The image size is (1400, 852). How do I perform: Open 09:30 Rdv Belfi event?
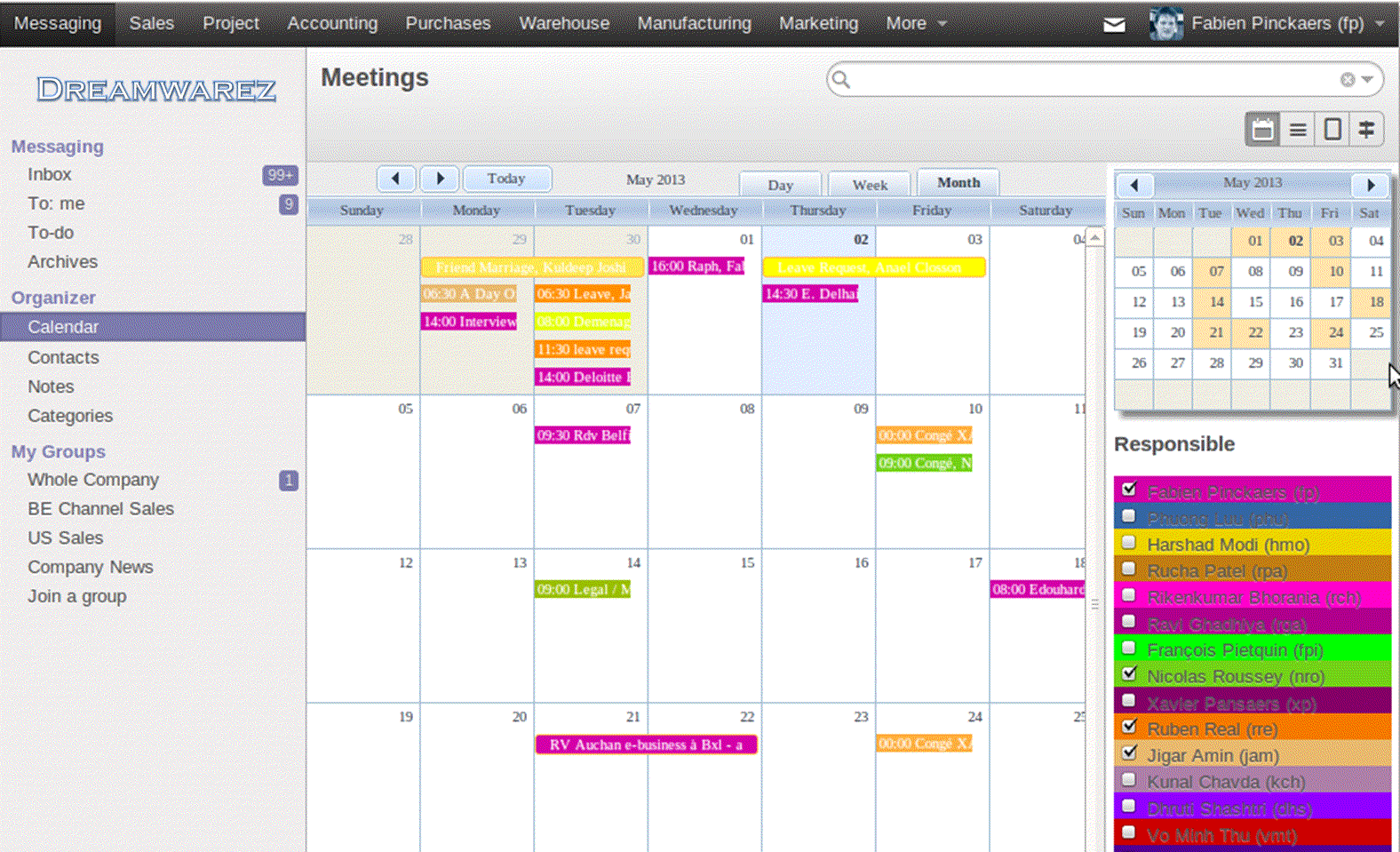pos(583,435)
